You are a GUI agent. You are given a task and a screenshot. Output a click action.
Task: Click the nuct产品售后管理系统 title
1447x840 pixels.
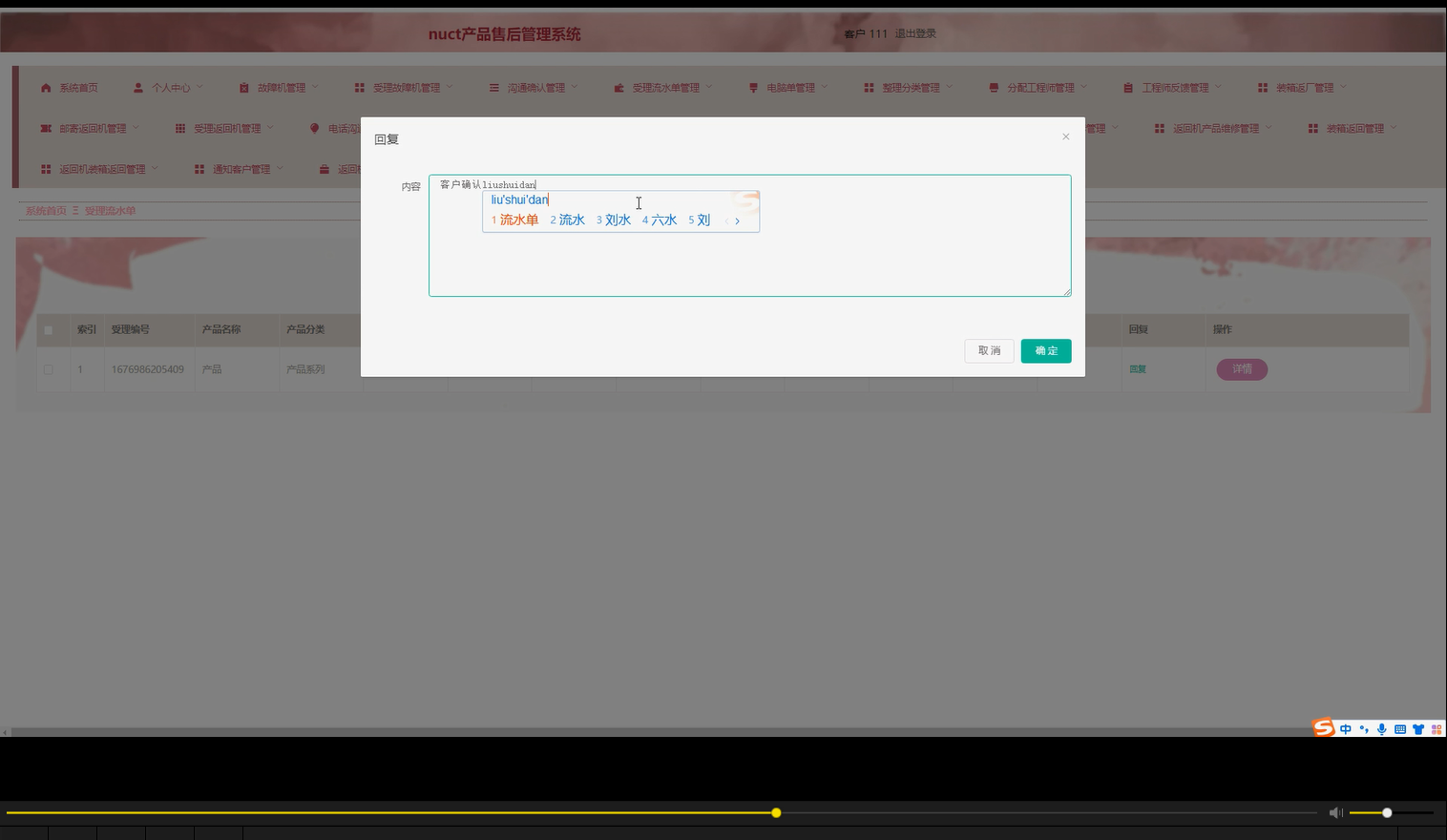click(x=504, y=34)
